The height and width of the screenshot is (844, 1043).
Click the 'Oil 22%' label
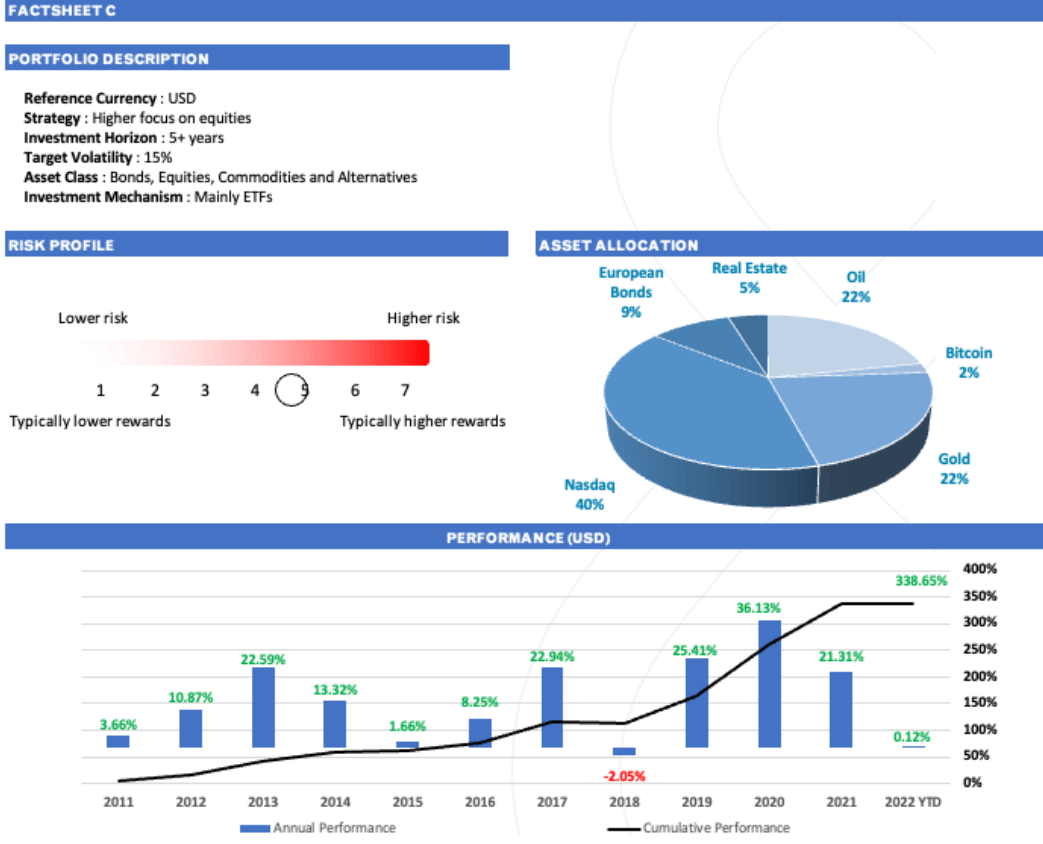click(x=855, y=287)
